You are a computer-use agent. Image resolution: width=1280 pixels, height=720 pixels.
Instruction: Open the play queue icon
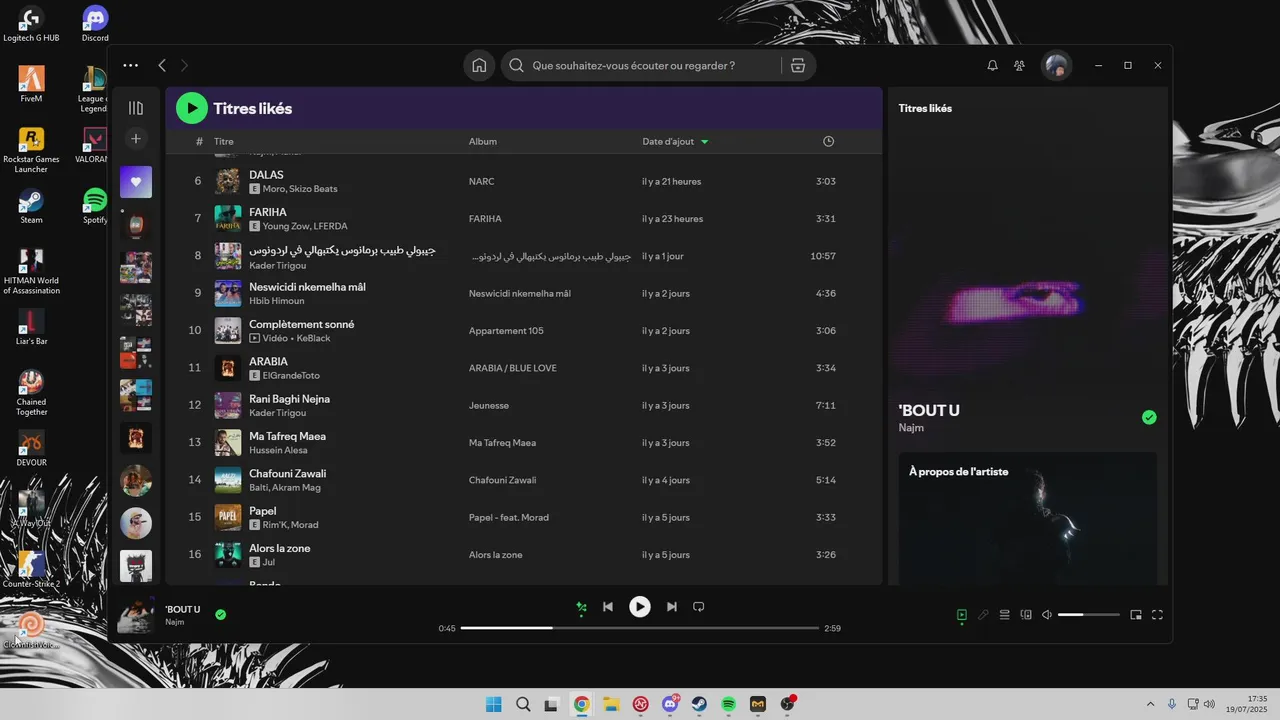[1005, 615]
